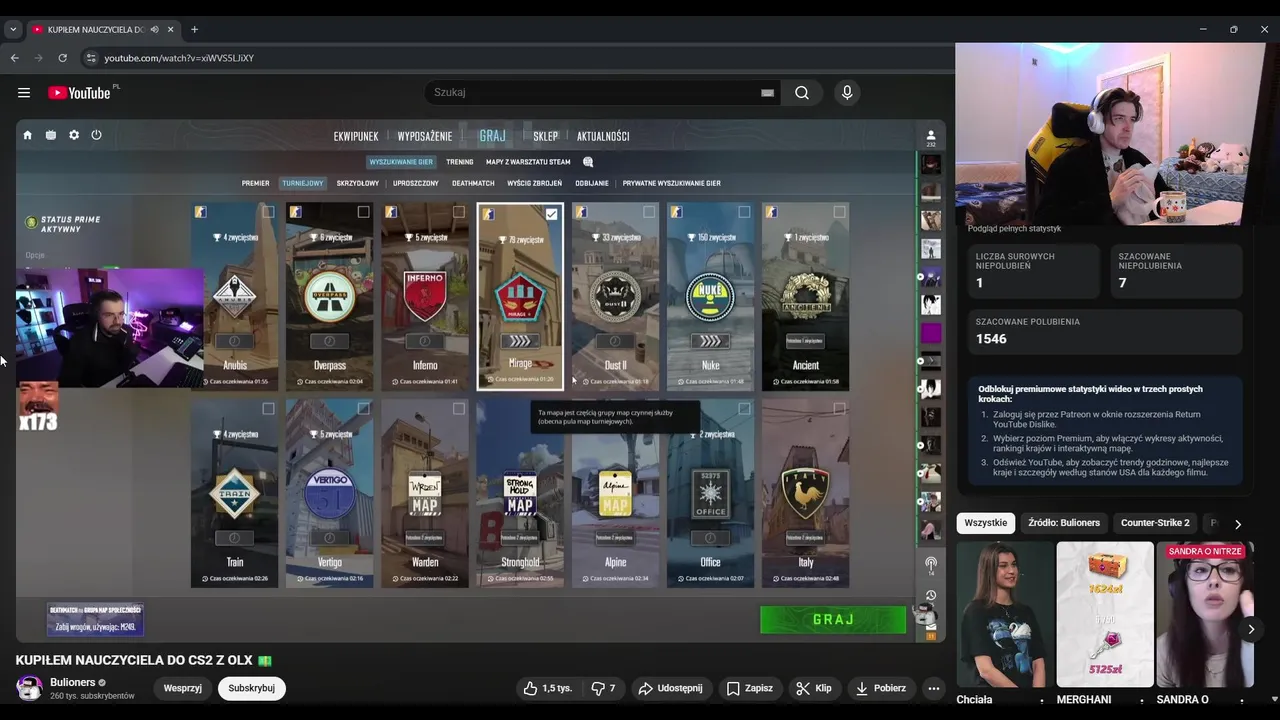Viewport: 1280px width, 720px height.
Task: Select the PREMIER game mode
Action: (x=255, y=184)
